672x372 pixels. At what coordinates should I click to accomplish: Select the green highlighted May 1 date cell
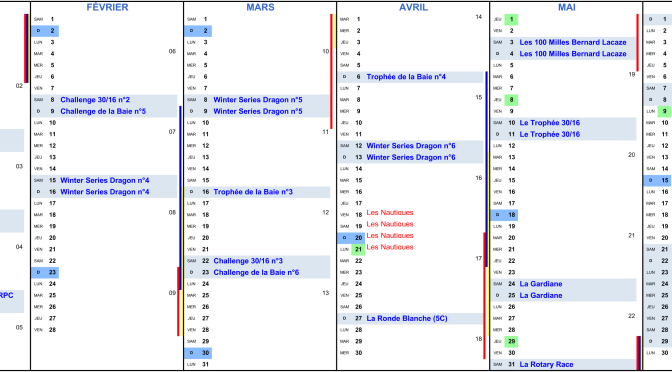[x=511, y=19]
